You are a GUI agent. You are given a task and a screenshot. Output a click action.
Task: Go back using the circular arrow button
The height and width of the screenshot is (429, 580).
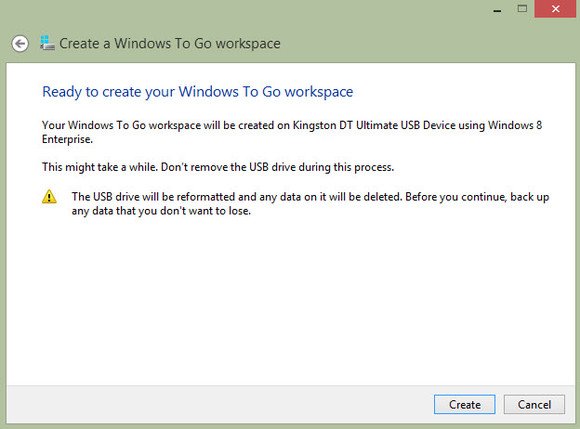coord(20,44)
